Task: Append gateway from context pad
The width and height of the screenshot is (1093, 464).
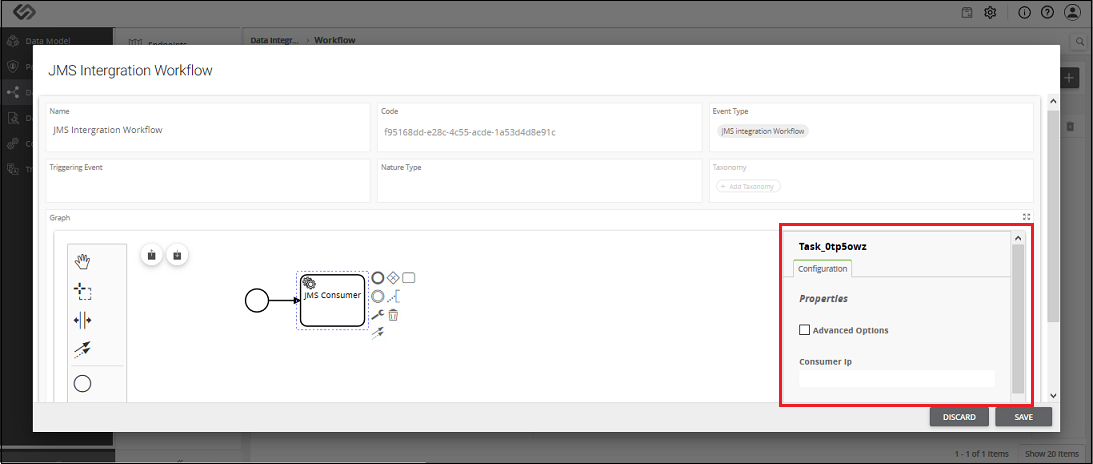Action: 393,278
